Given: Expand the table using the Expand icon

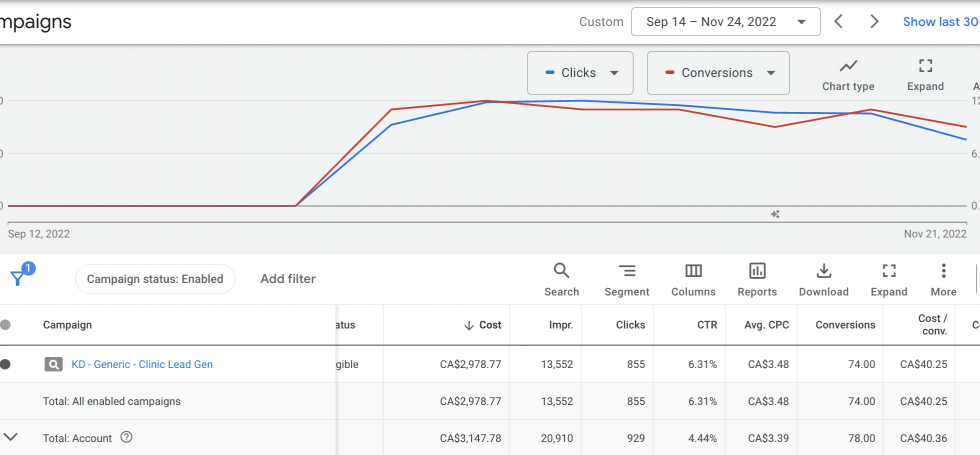Looking at the screenshot, I should 888,279.
